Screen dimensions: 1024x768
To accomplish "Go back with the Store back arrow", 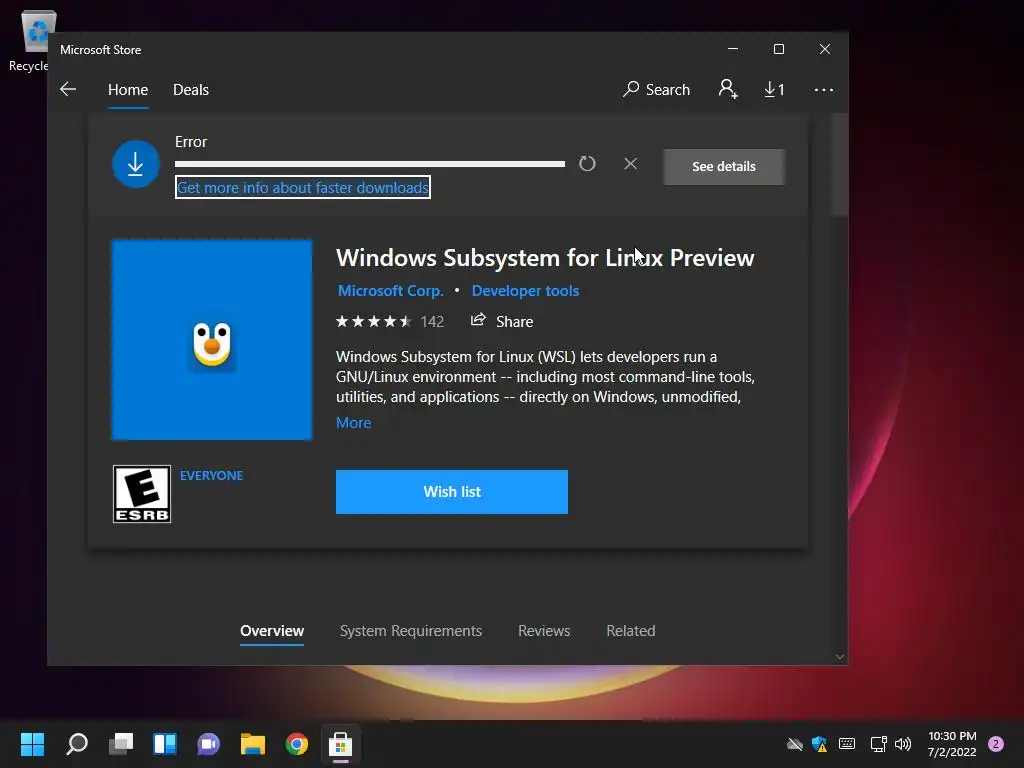I will click(68, 89).
